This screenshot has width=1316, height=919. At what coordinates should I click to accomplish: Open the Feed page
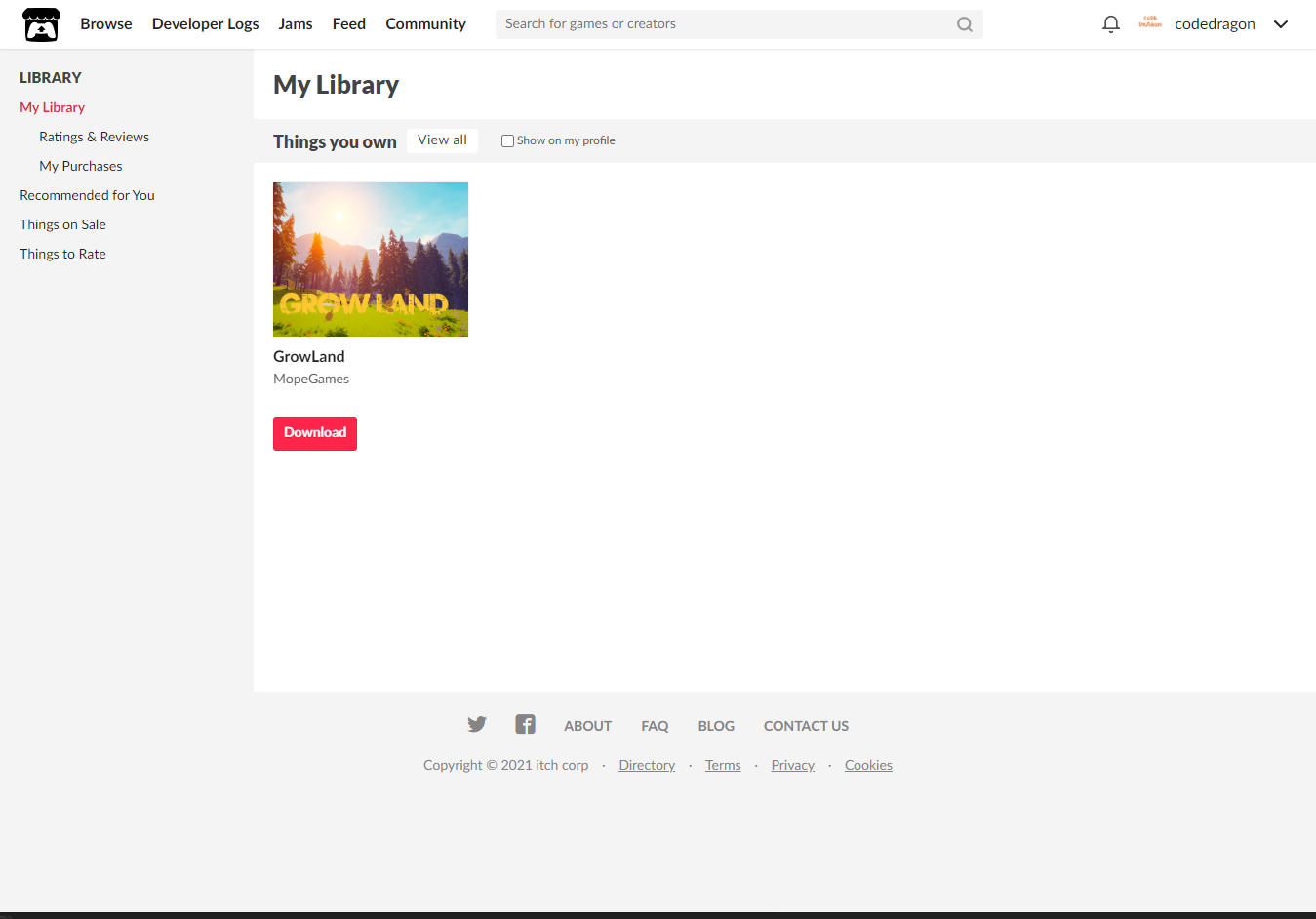(349, 23)
